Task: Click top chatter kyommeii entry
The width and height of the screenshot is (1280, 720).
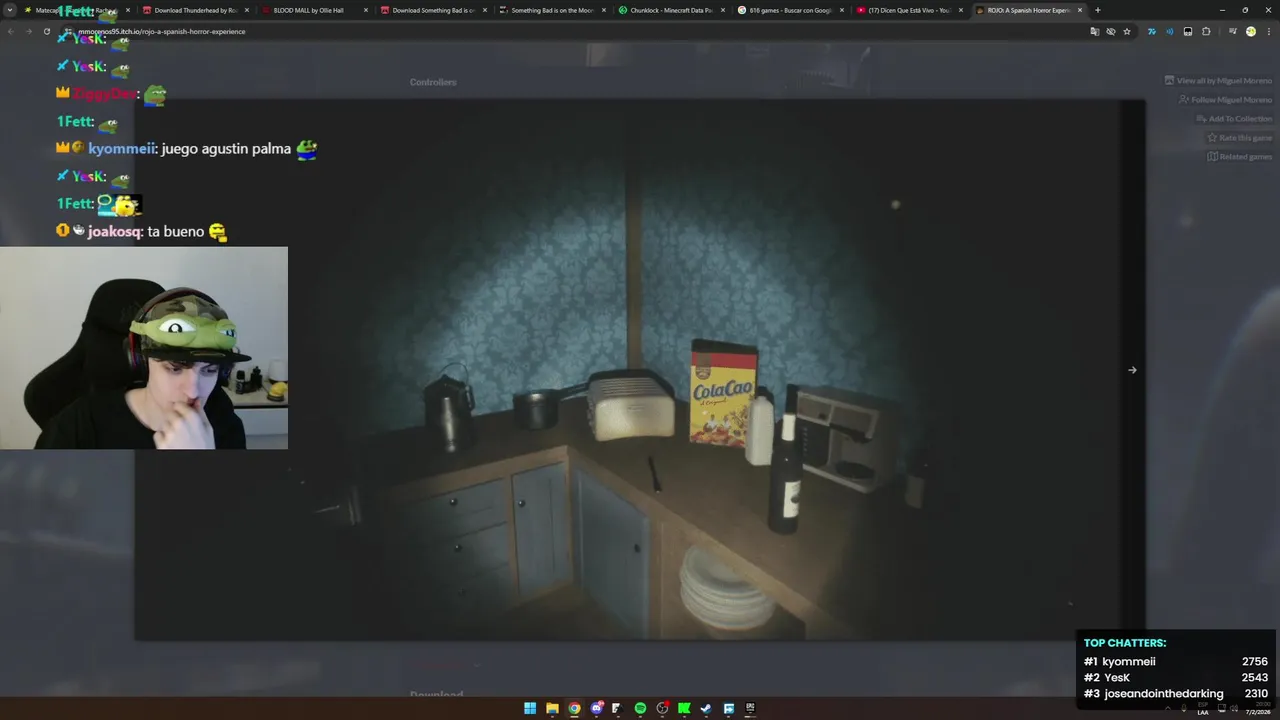Action: pyautogui.click(x=1176, y=661)
